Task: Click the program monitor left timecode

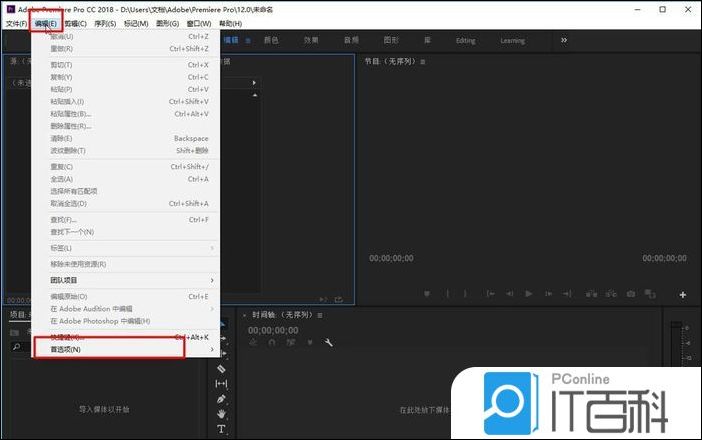Action: pyautogui.click(x=391, y=258)
